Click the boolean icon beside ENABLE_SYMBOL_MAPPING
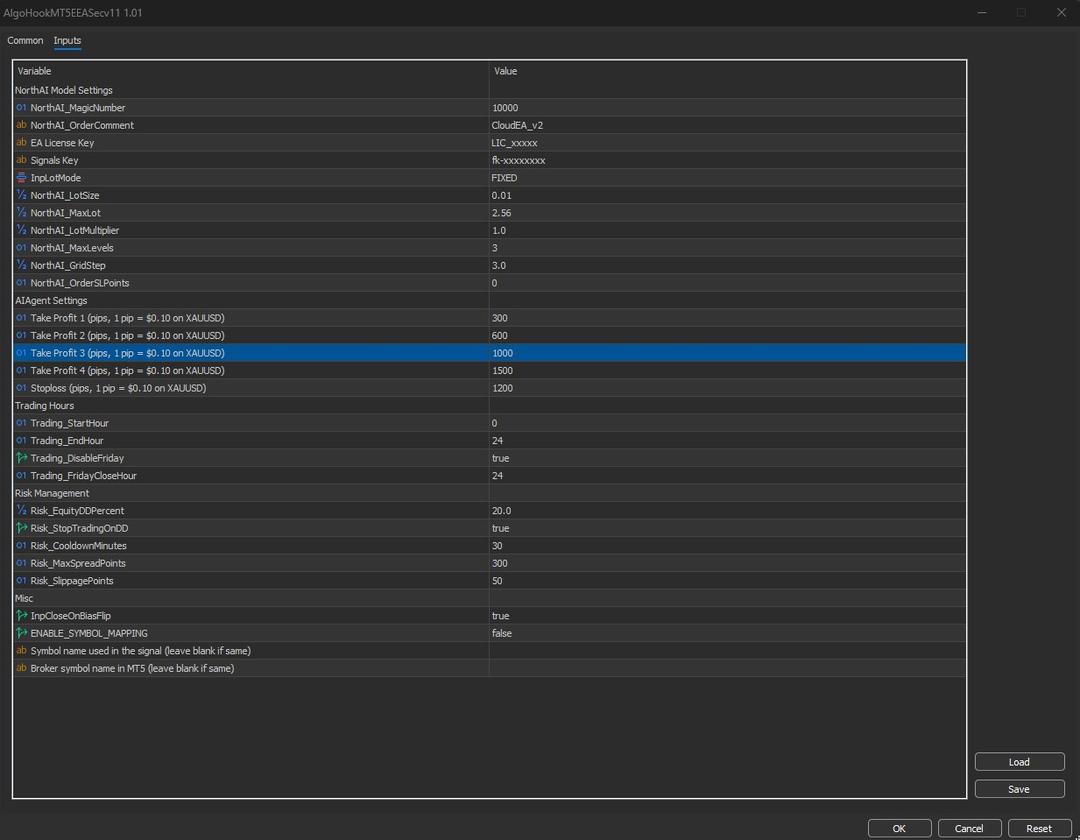The image size is (1080, 840). pyautogui.click(x=21, y=633)
